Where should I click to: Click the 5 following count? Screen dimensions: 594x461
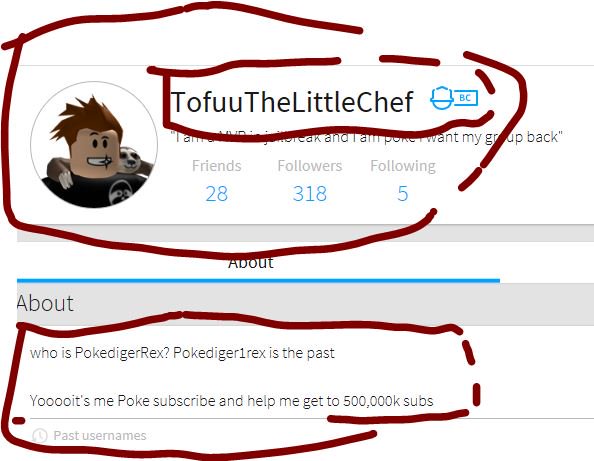click(403, 194)
